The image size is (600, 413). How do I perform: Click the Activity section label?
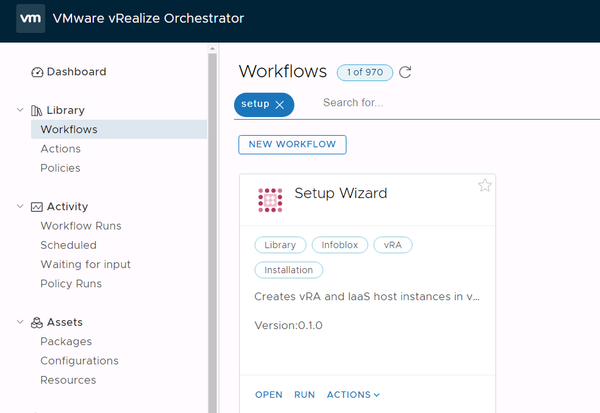coord(67,207)
